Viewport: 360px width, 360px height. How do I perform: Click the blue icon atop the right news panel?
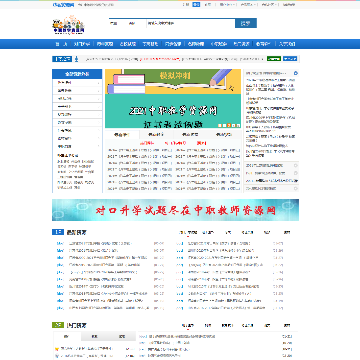tap(295, 73)
